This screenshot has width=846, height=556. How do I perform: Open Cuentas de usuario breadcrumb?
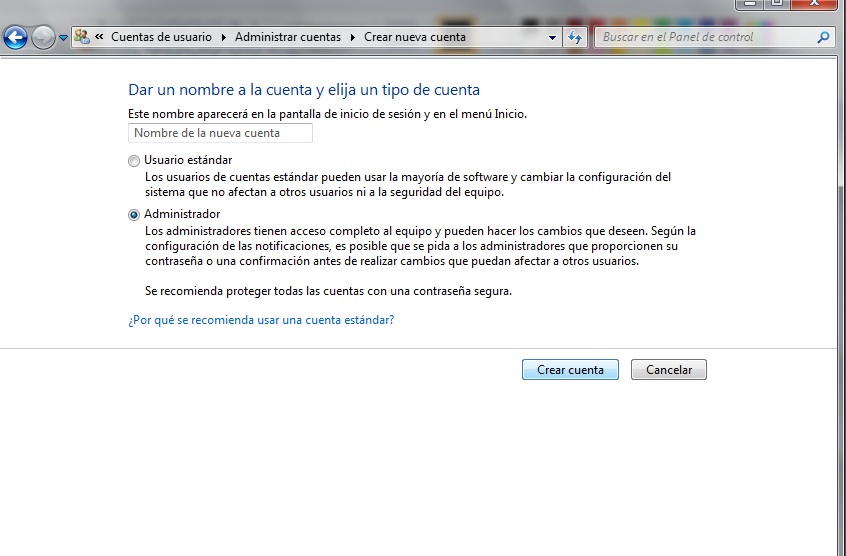(x=161, y=37)
